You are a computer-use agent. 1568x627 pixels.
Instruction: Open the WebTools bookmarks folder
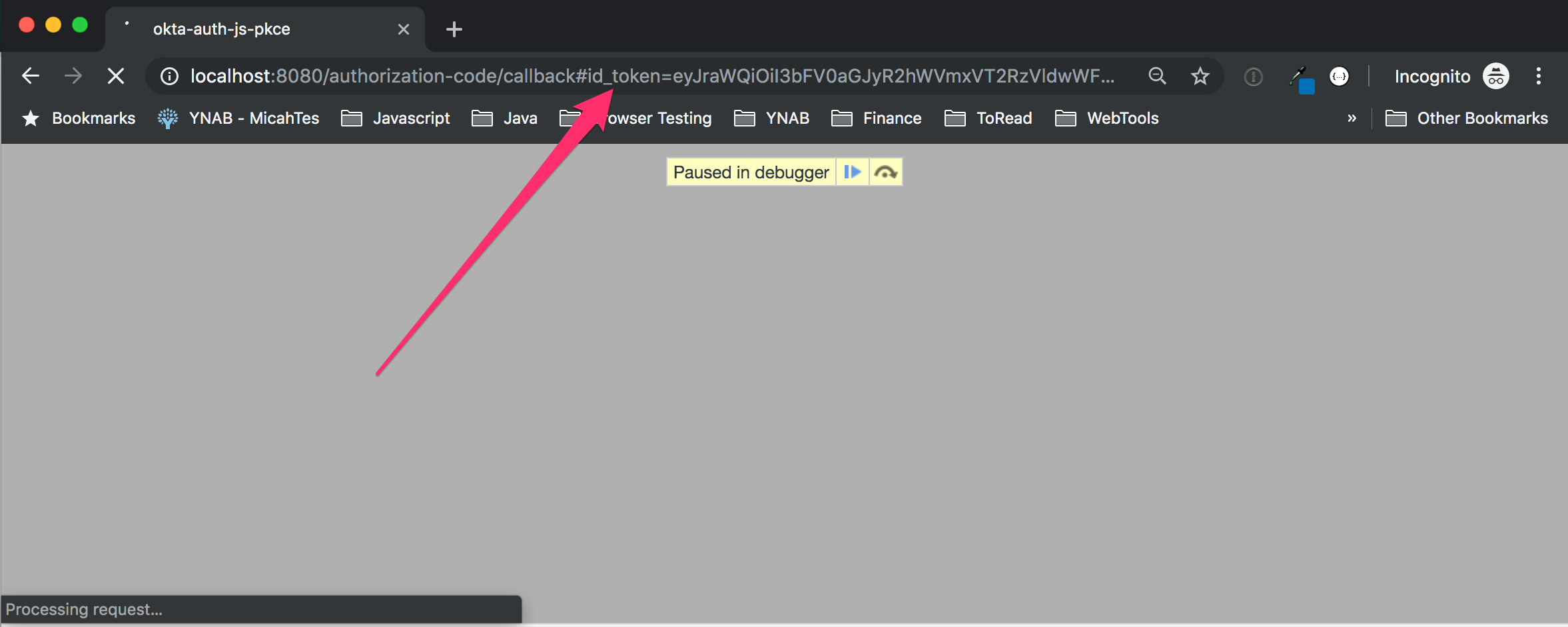pyautogui.click(x=1107, y=118)
